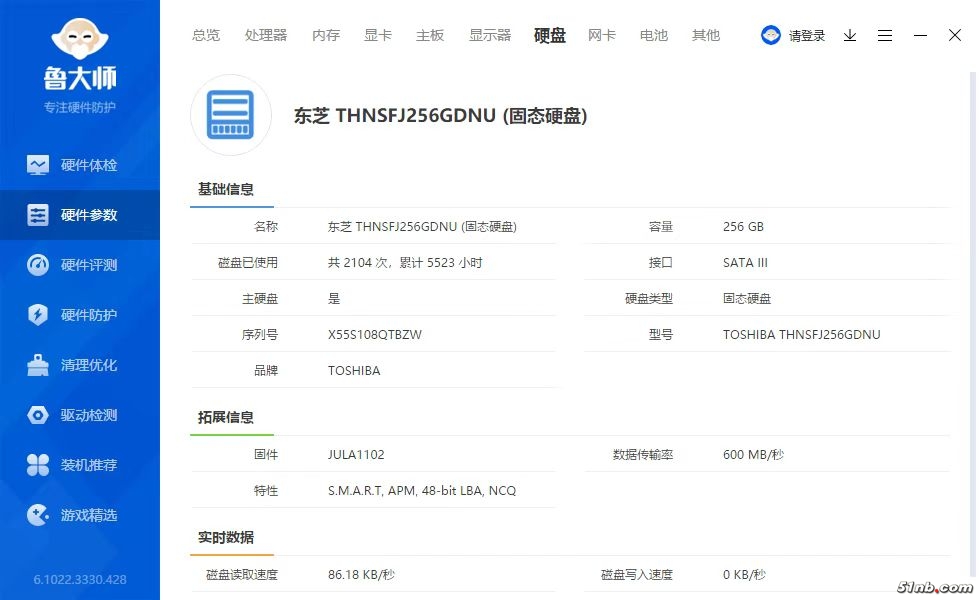Open the PC build recommendation clover icon
980x600 pixels.
38,465
